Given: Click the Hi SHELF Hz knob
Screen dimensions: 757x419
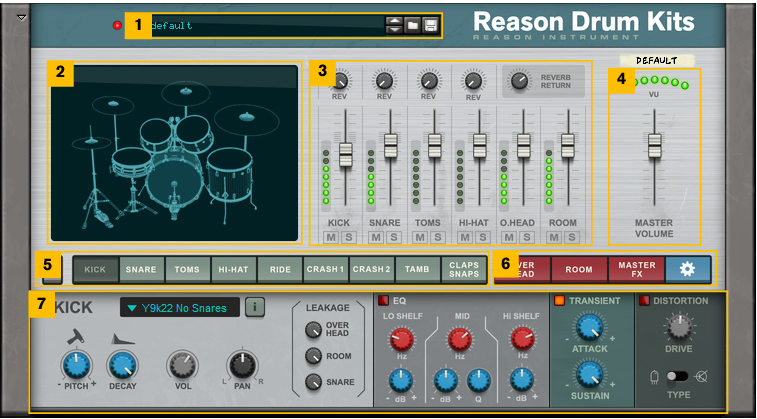Looking at the screenshot, I should pos(522,339).
